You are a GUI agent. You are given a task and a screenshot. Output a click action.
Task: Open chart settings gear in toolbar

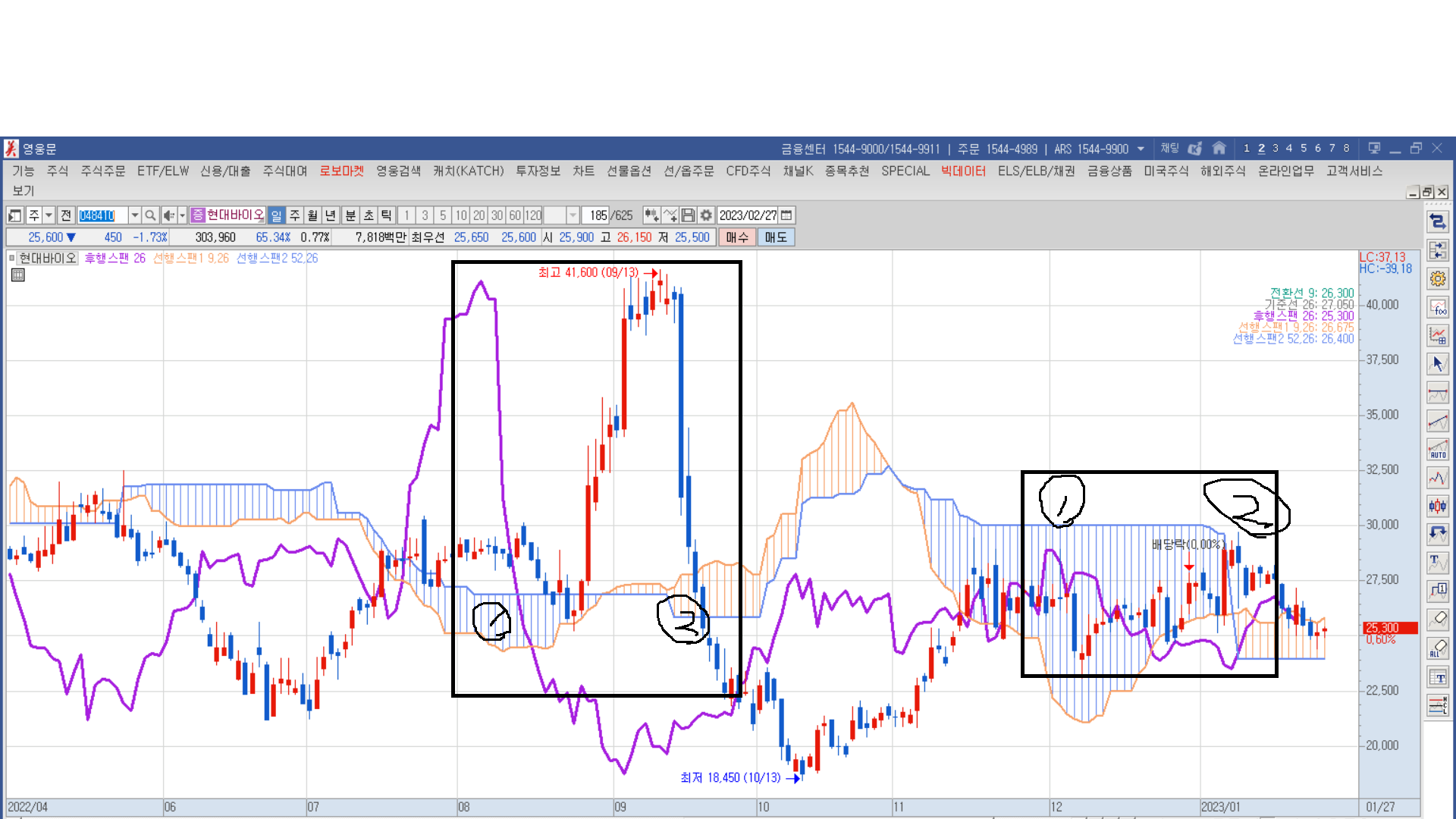click(706, 215)
